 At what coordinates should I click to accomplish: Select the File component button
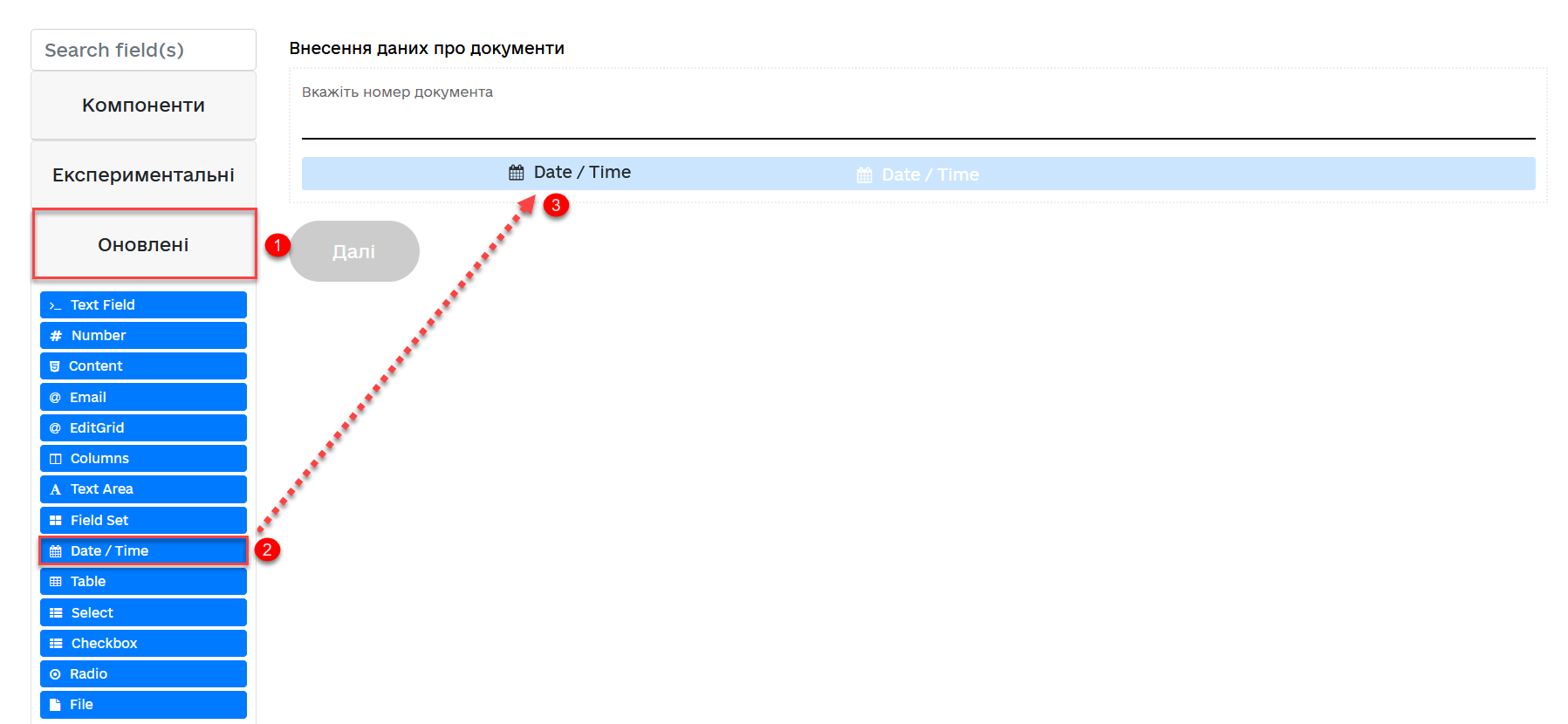[143, 705]
